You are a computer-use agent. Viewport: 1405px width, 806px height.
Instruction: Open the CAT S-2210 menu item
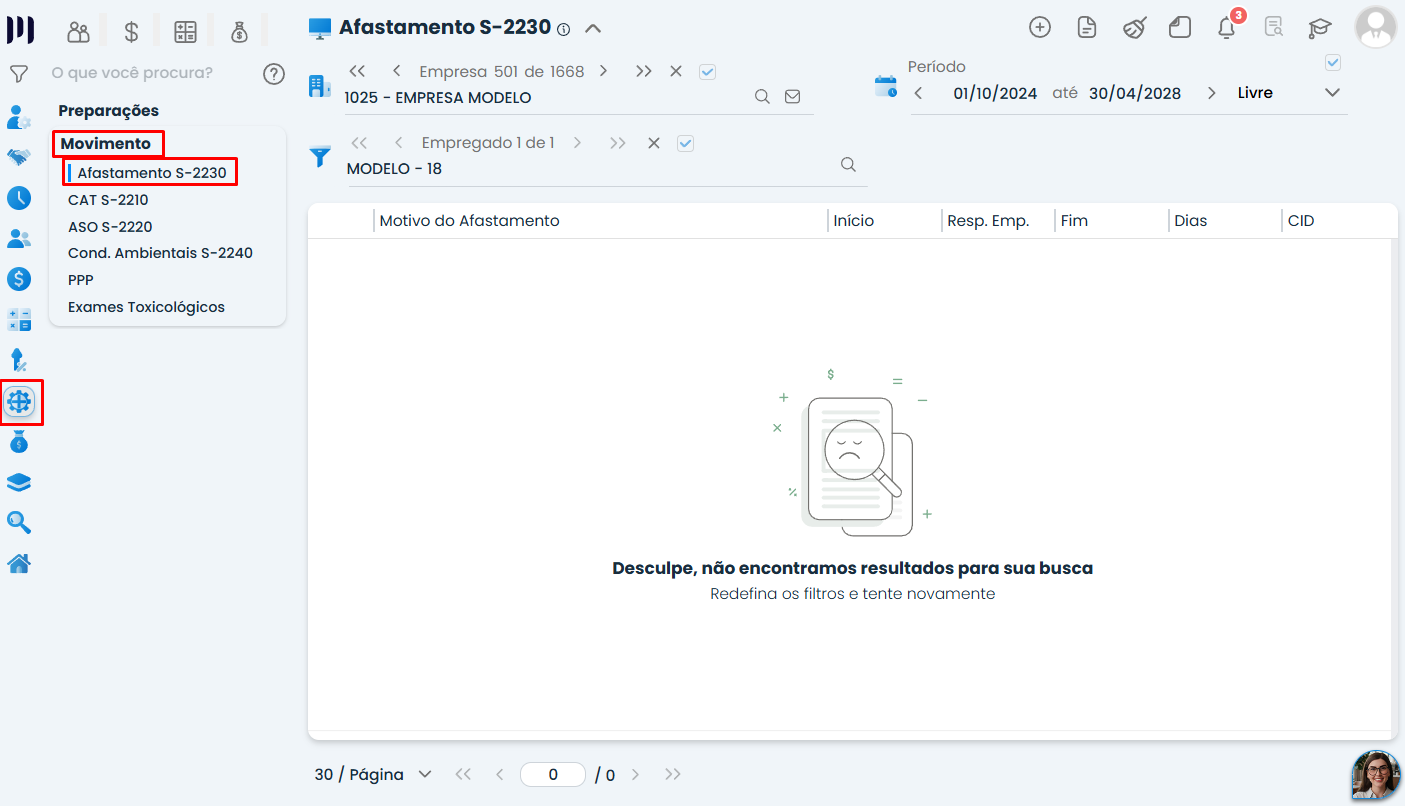(108, 200)
